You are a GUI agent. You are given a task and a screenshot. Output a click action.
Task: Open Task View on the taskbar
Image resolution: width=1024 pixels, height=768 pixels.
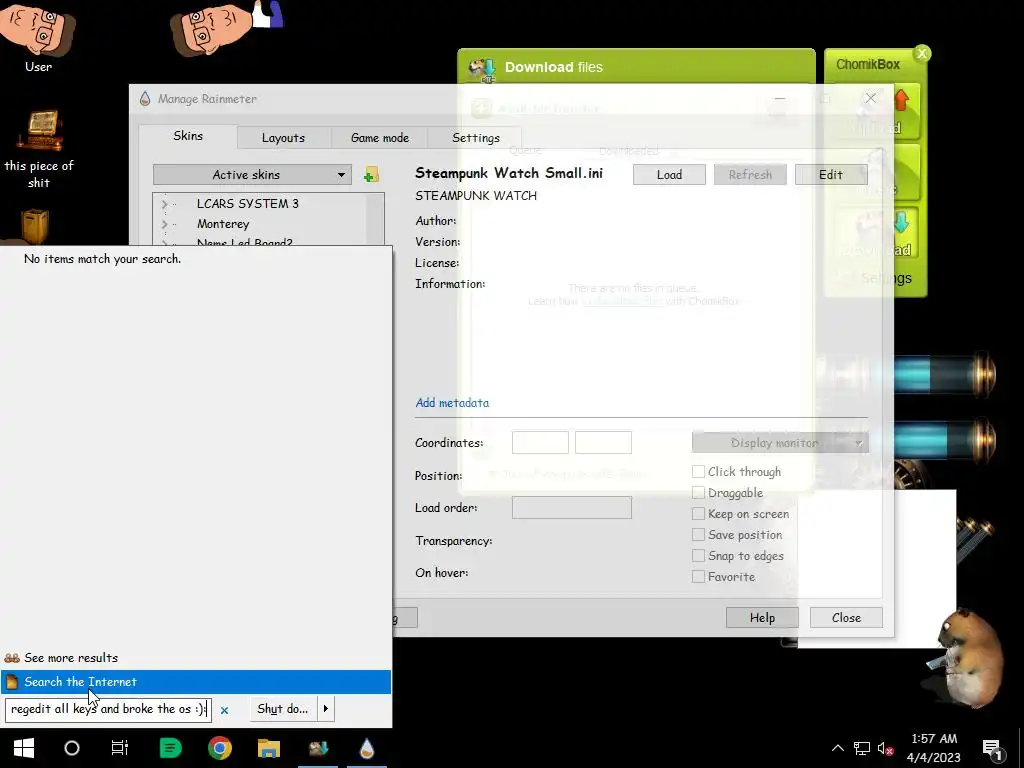point(120,748)
